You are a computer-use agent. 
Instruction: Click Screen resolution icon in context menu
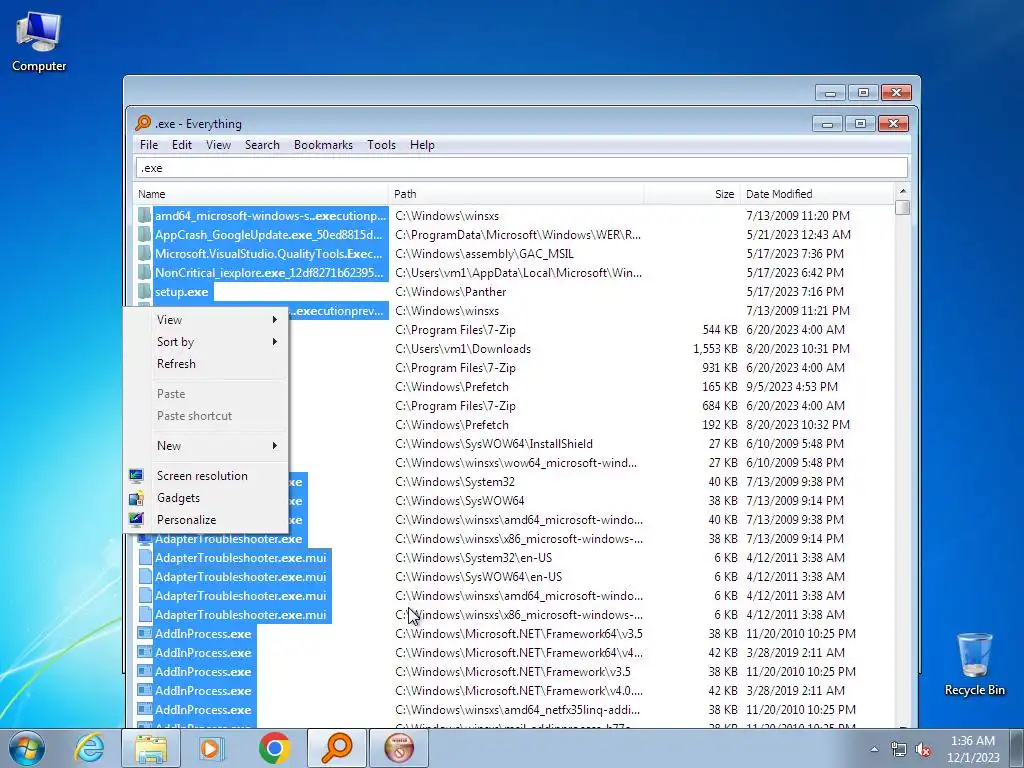[x=136, y=475]
